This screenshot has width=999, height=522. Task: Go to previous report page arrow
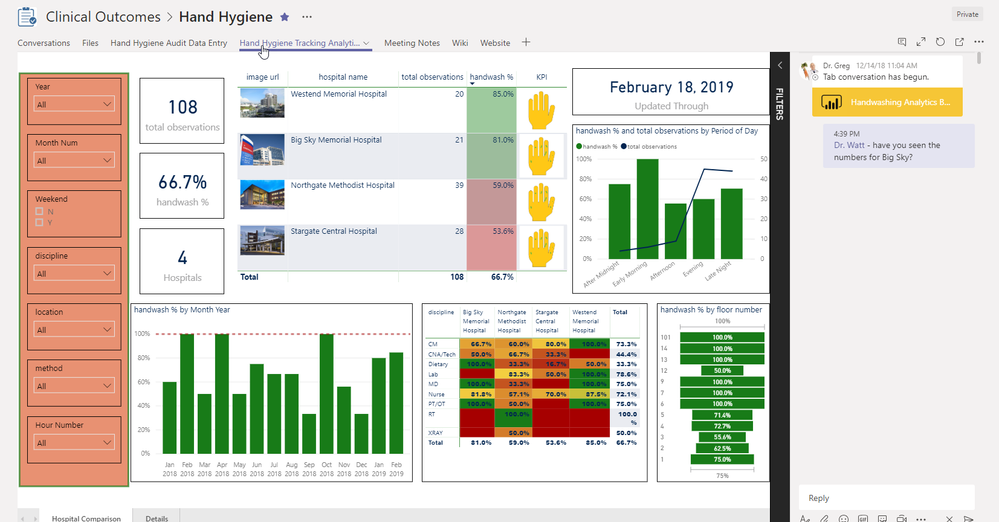[x=22, y=519]
